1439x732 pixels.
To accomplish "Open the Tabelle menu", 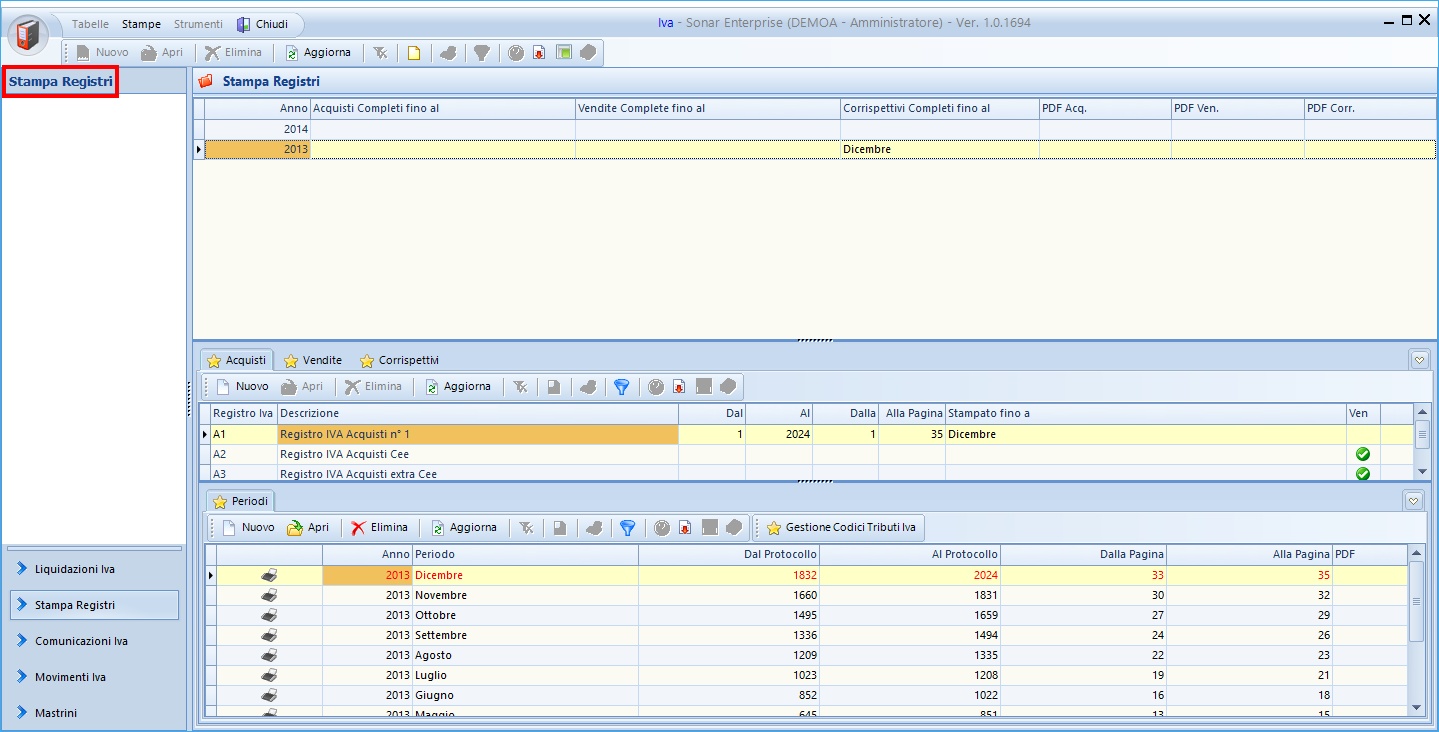I will point(90,23).
